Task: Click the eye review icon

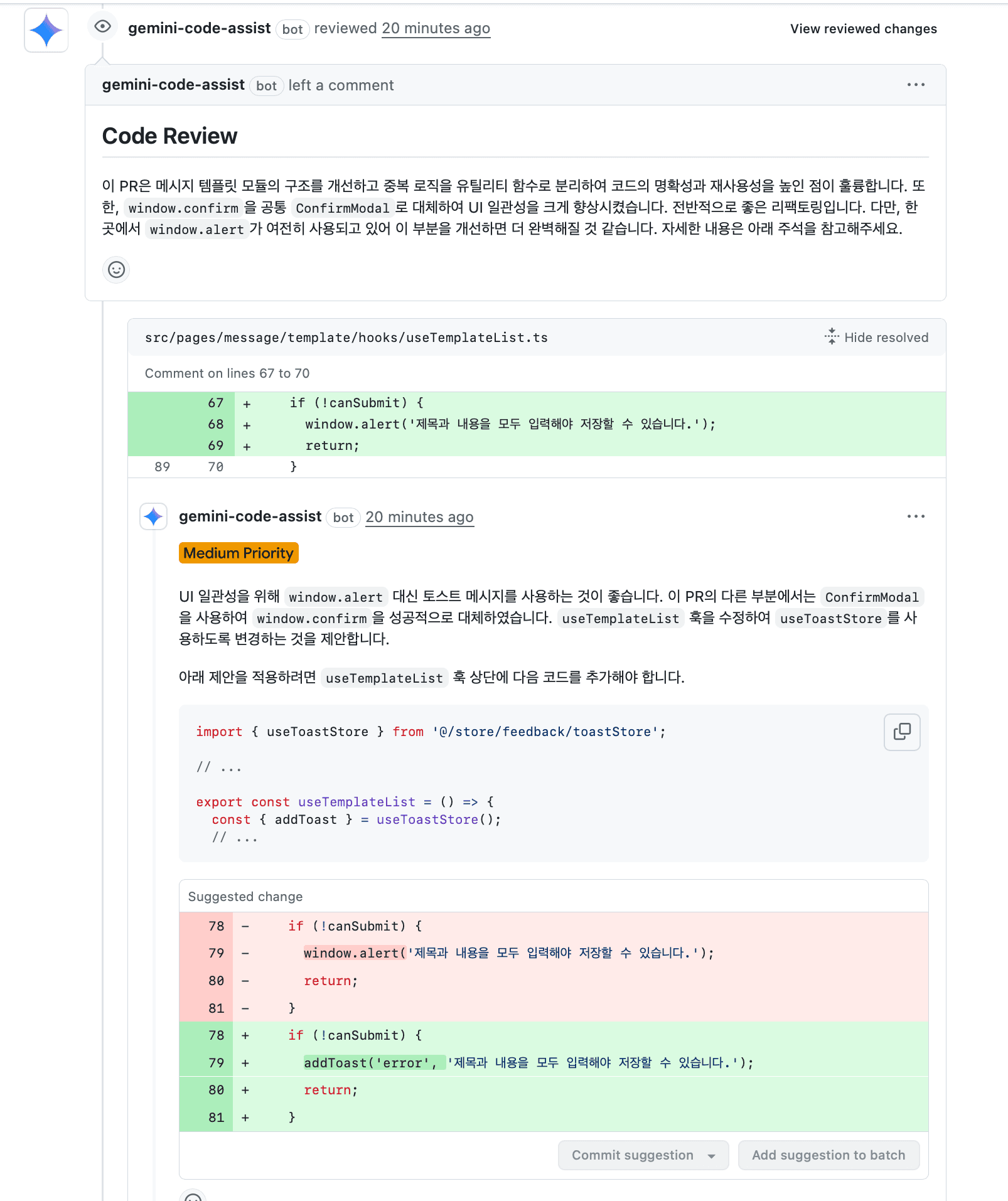Action: (102, 26)
